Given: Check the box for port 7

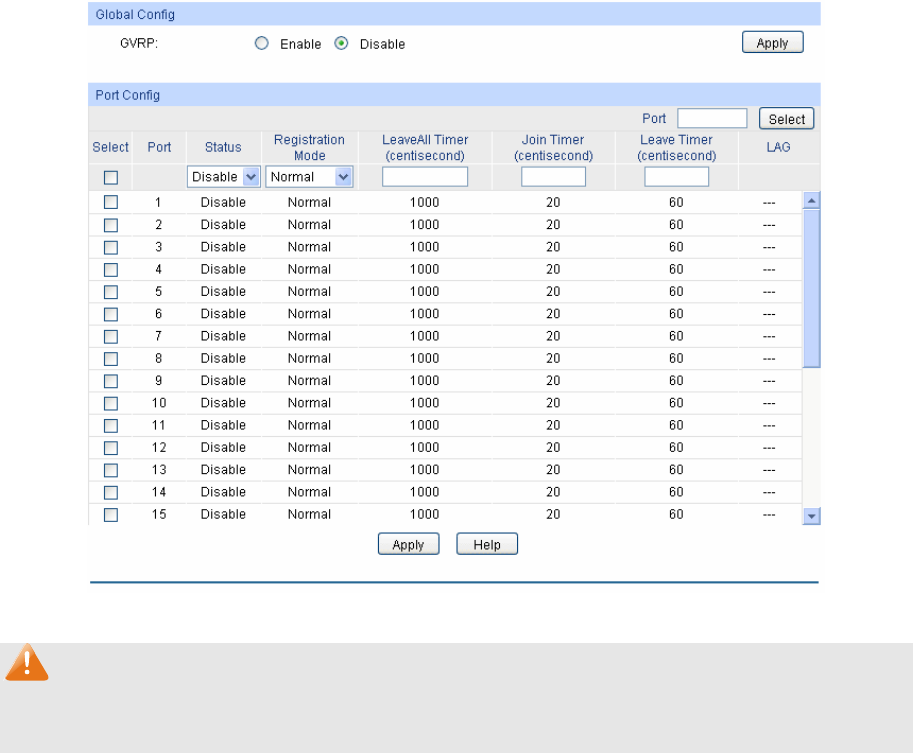Looking at the screenshot, I should pos(111,337).
